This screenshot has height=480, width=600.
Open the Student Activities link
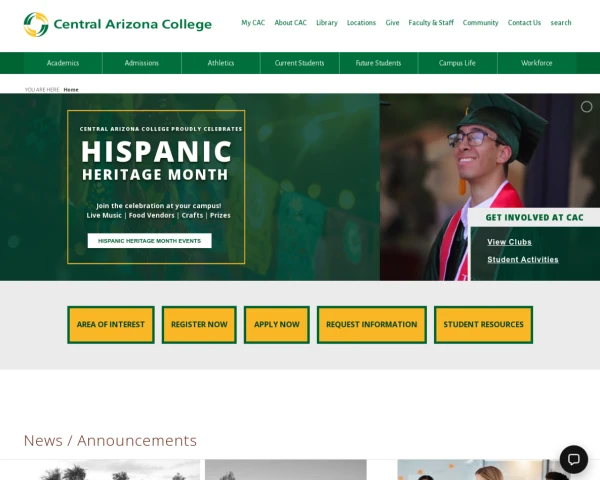pyautogui.click(x=523, y=260)
